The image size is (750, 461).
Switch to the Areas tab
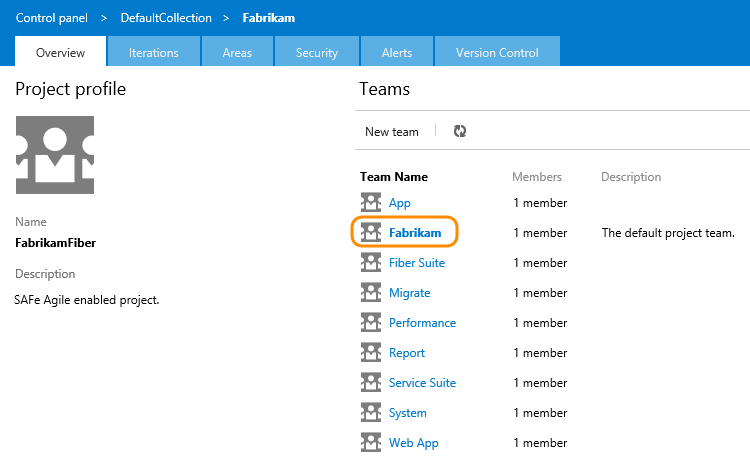point(237,51)
